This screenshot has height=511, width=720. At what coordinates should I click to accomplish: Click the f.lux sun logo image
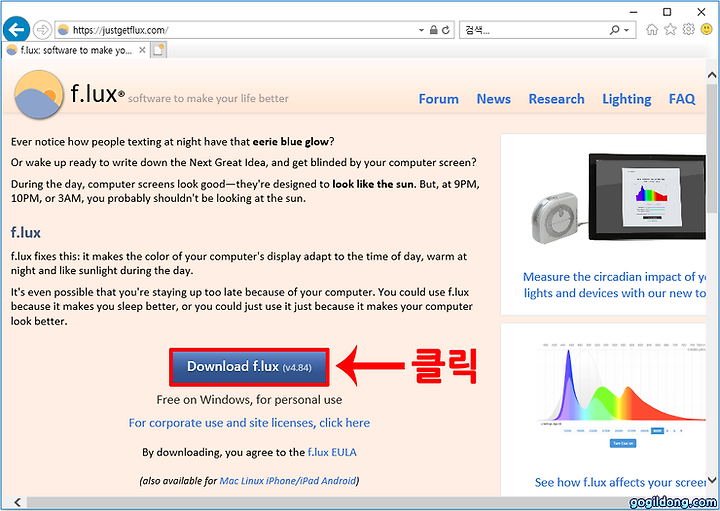tap(39, 94)
